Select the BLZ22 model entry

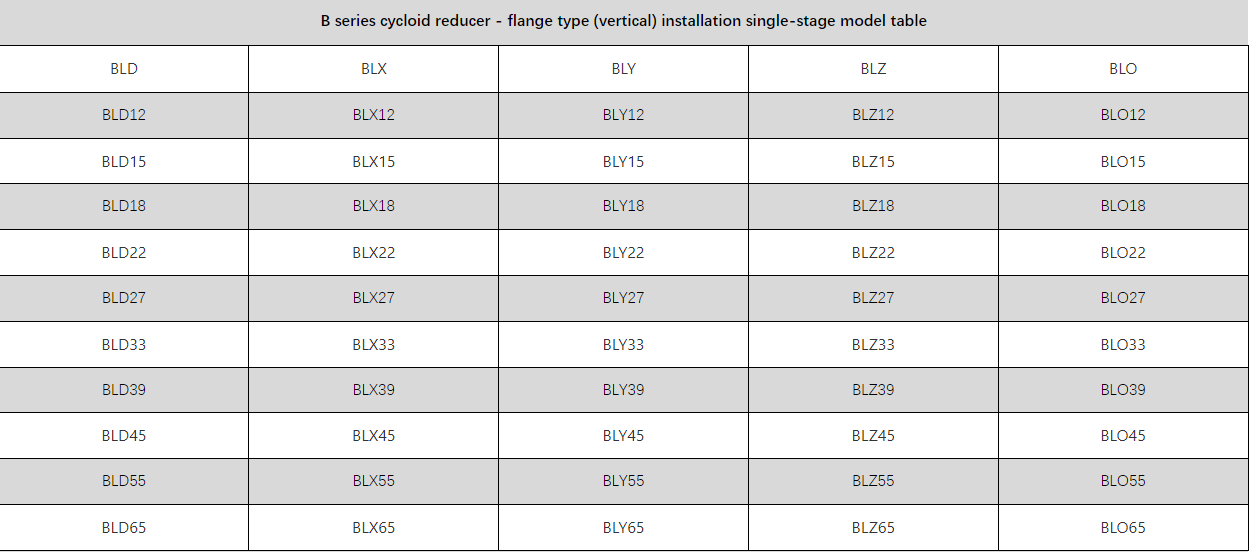point(873,253)
